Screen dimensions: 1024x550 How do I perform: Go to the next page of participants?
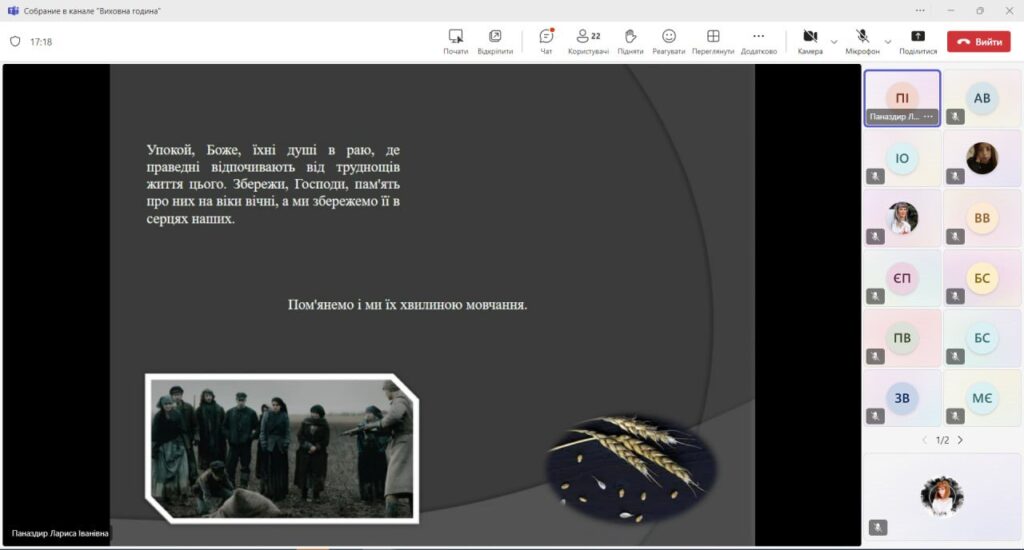961,440
